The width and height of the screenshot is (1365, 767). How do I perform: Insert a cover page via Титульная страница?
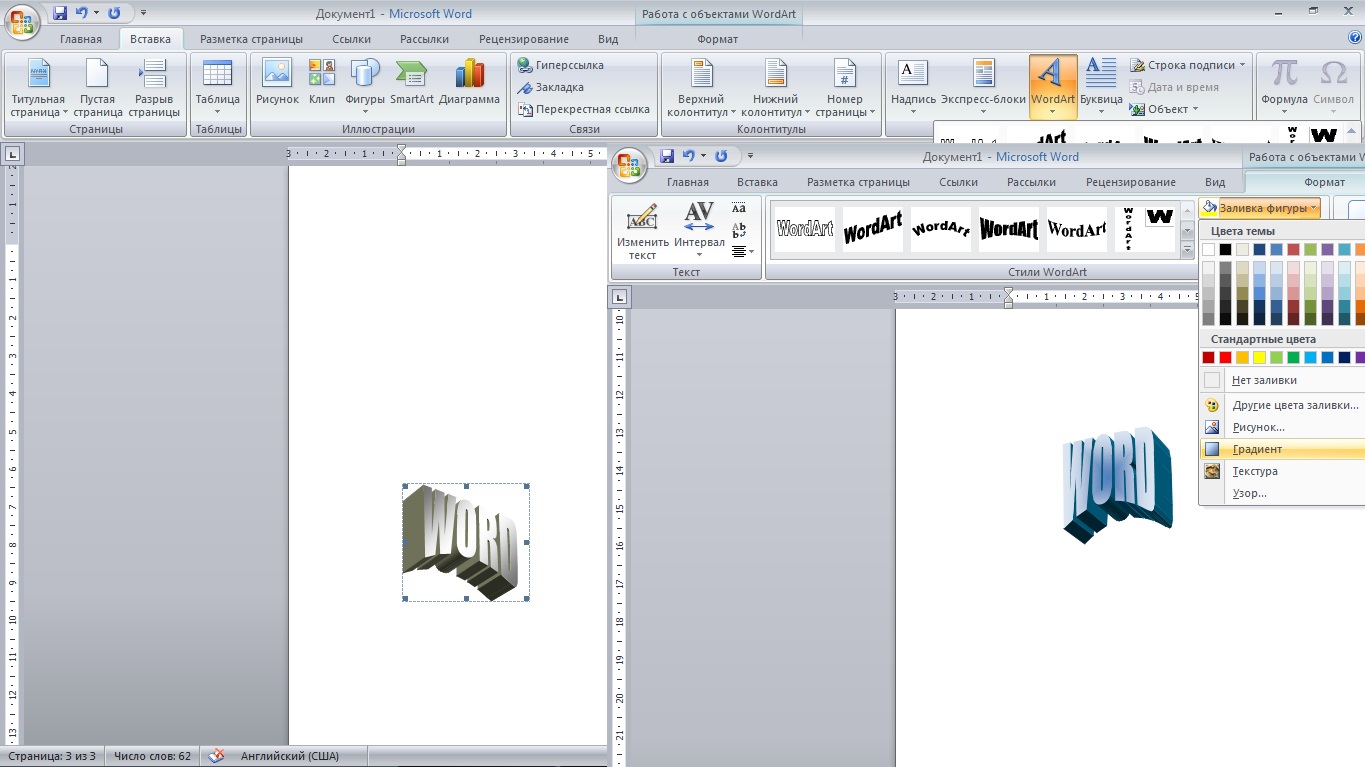click(38, 88)
